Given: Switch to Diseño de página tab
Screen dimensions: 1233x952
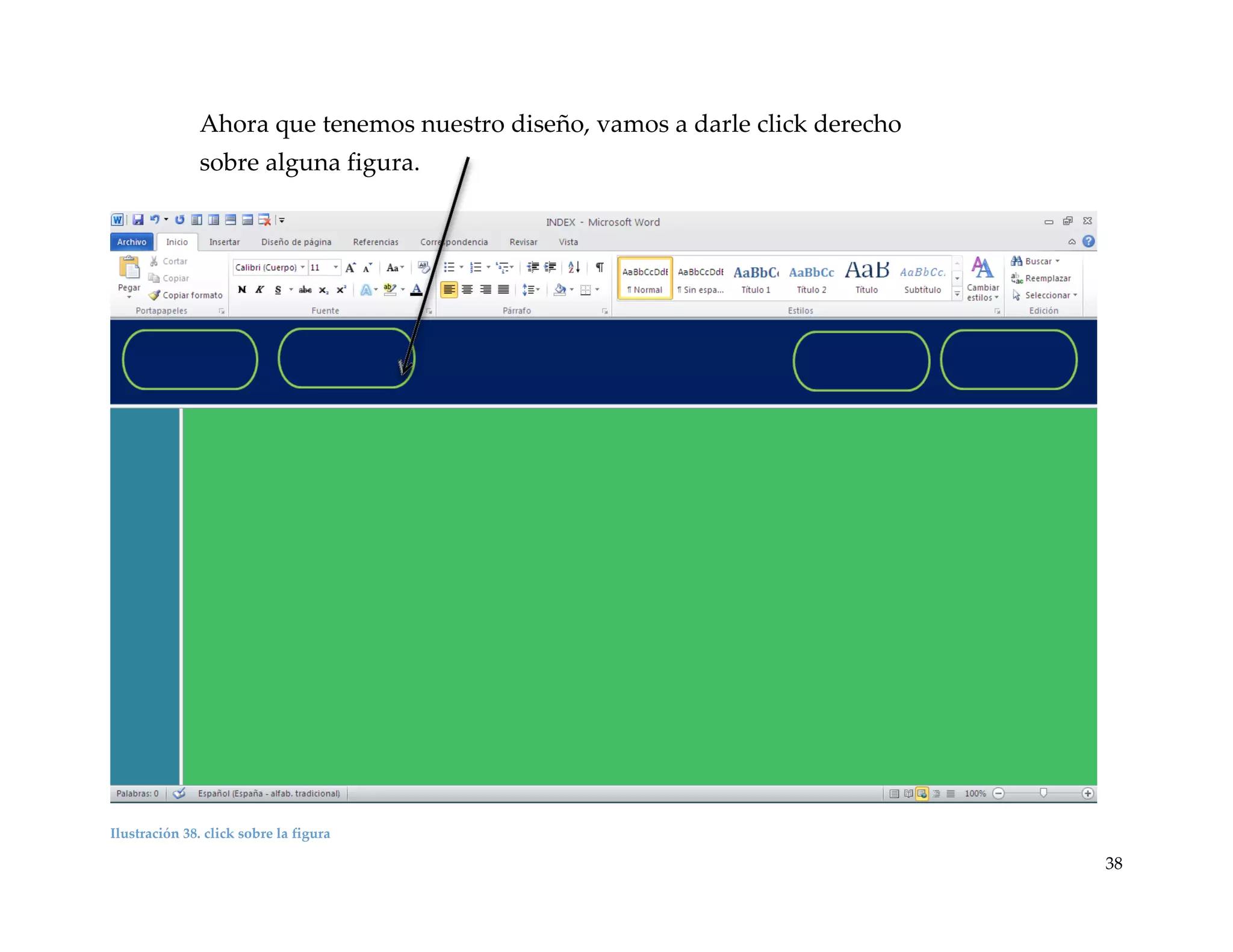Looking at the screenshot, I should [x=296, y=242].
